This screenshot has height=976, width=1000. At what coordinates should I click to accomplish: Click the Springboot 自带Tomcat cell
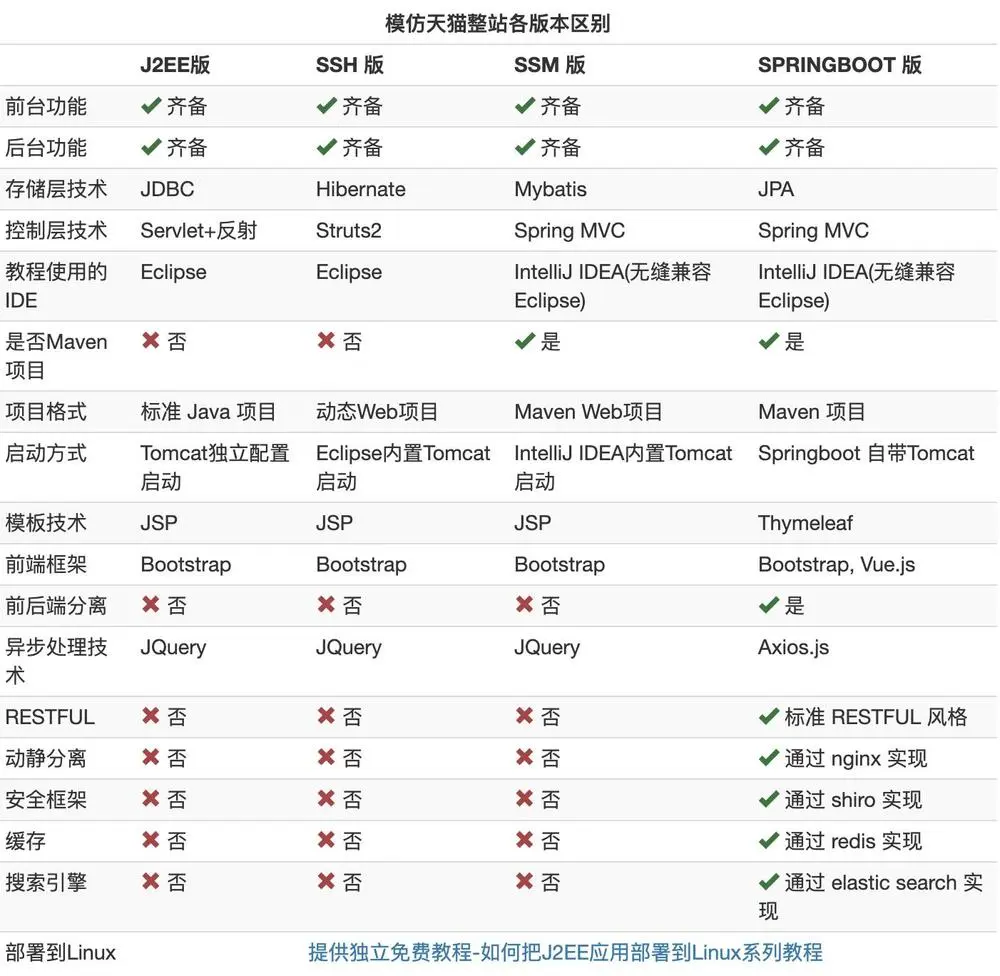865,453
